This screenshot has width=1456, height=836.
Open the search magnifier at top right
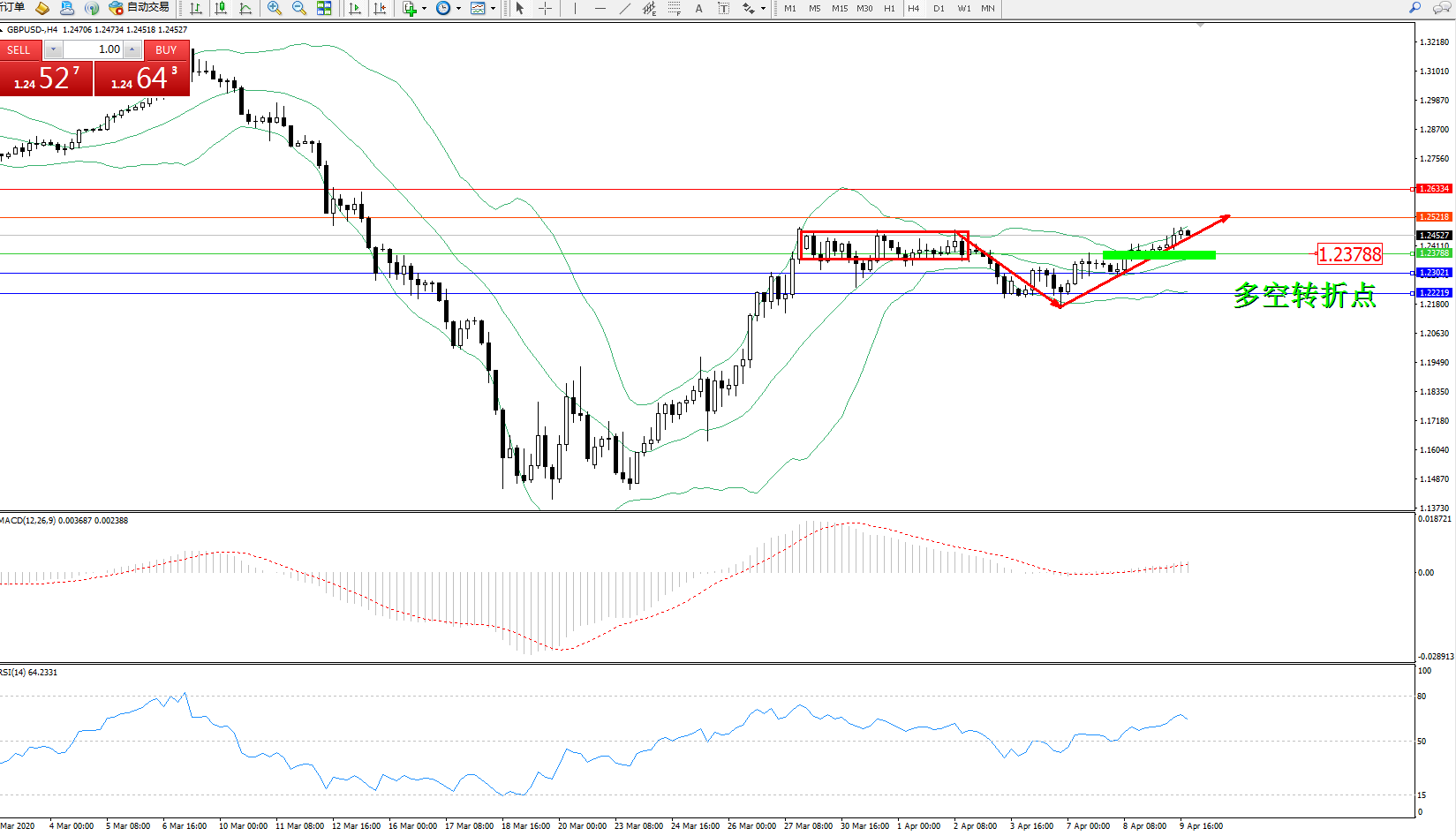tap(1415, 8)
